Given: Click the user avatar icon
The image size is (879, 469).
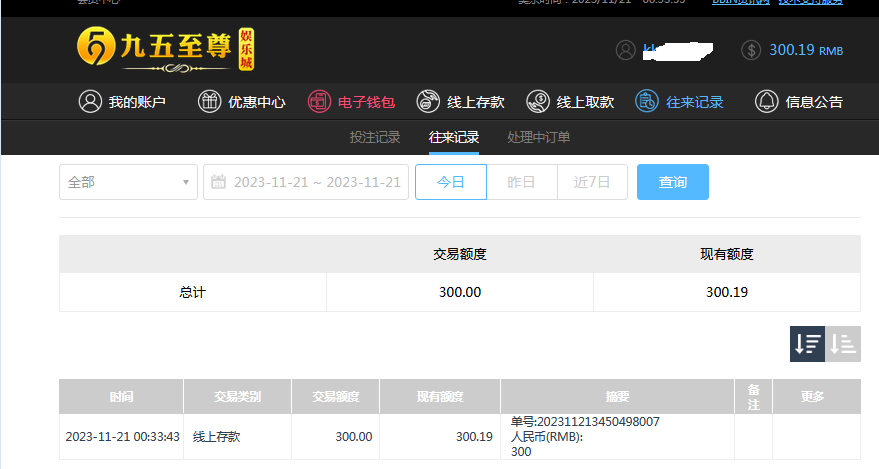Looking at the screenshot, I should click(626, 50).
